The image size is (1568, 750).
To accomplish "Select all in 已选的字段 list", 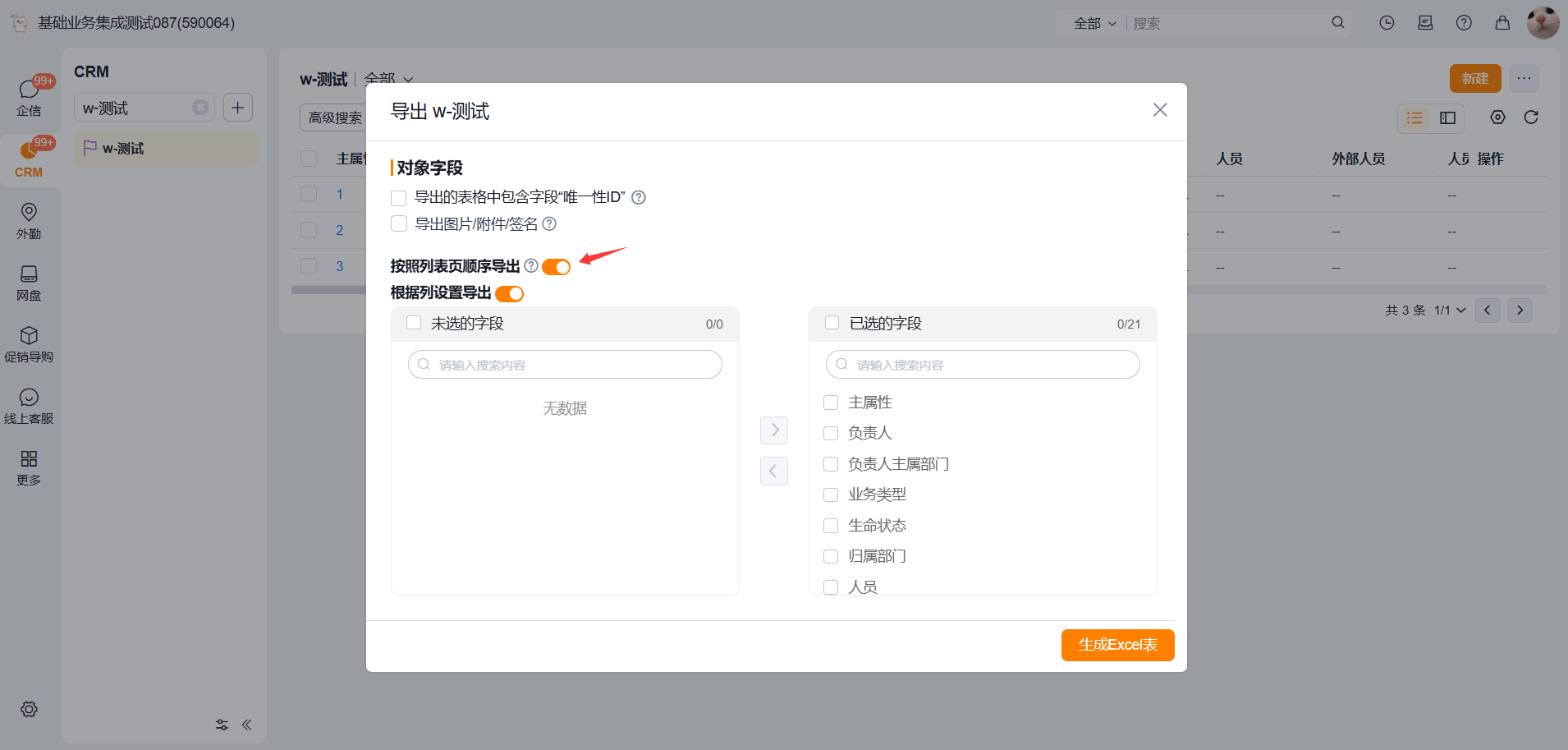I will tap(832, 323).
